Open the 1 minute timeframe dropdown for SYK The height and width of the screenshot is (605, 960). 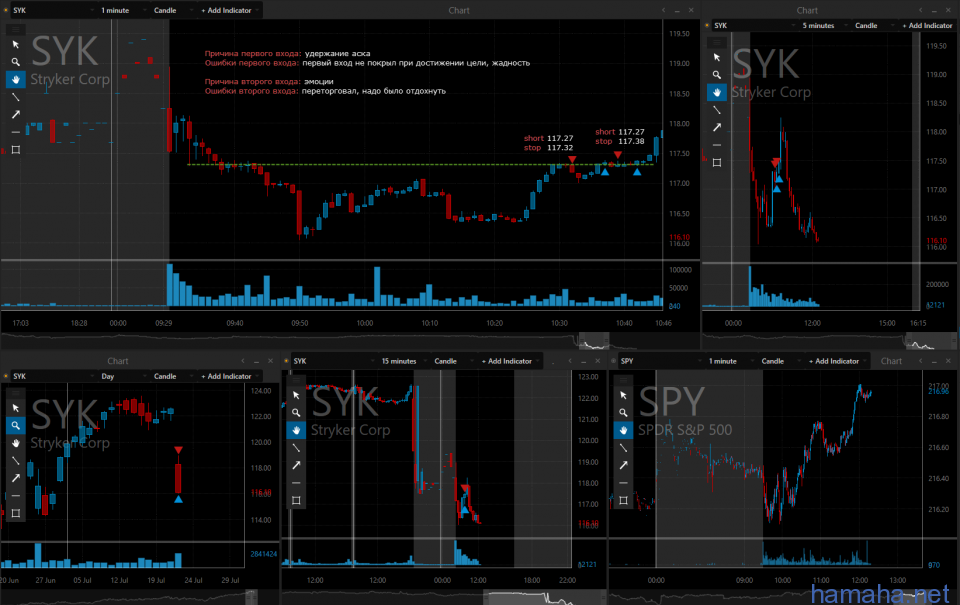click(122, 10)
